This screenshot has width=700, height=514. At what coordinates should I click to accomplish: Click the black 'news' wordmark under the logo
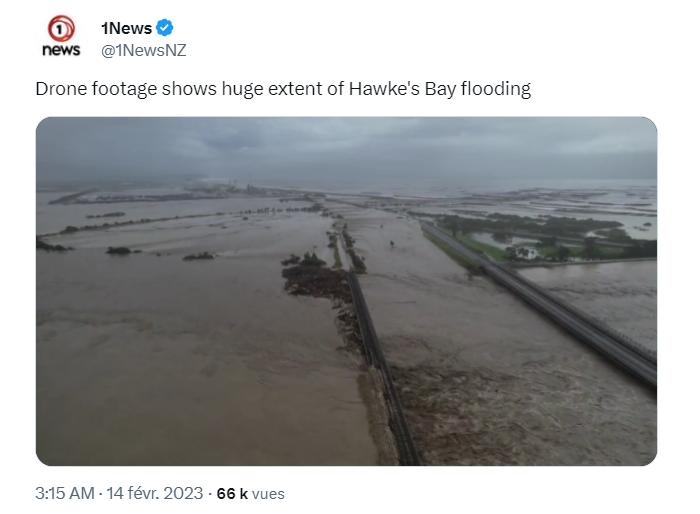click(x=61, y=50)
